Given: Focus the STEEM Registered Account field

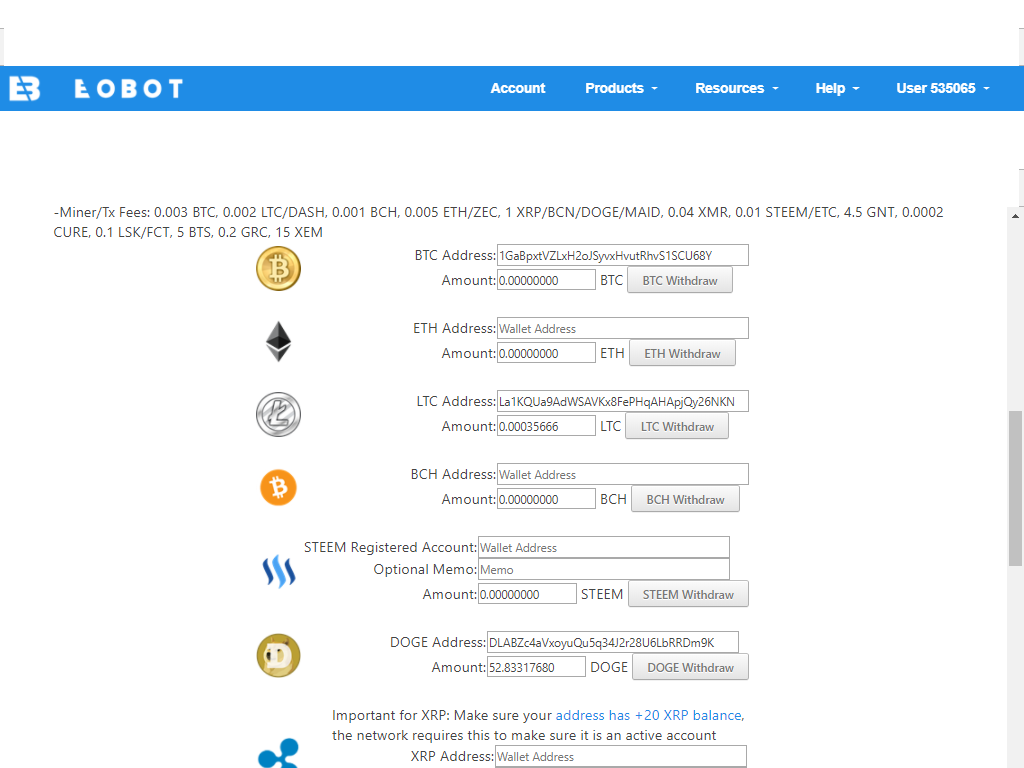Looking at the screenshot, I should pyautogui.click(x=603, y=547).
